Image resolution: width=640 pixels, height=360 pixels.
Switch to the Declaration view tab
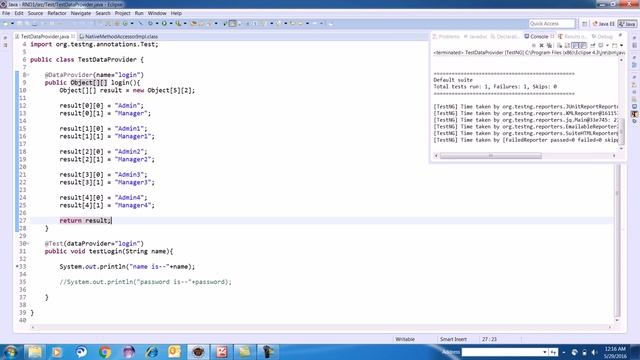coord(504,36)
